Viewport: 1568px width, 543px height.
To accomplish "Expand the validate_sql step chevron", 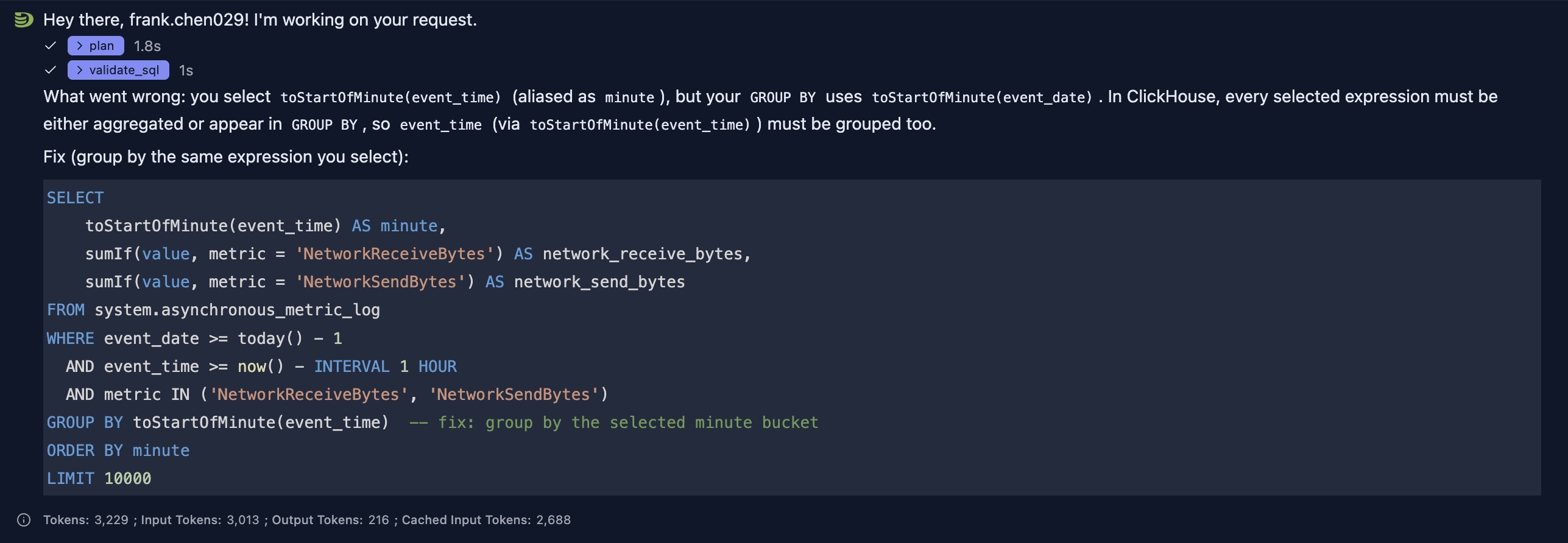I will coord(79,70).
